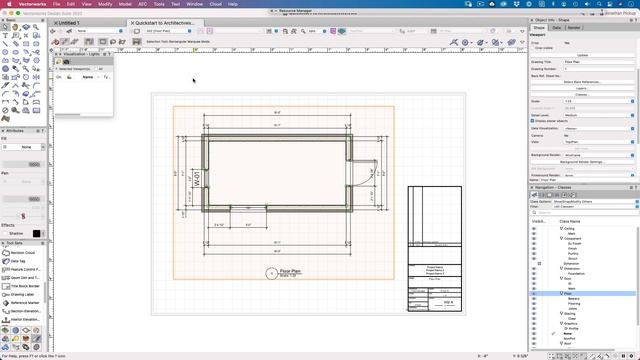Toggle visibility of Foundation class
Viewport: 640px width, 360px height.
[x=534, y=273]
